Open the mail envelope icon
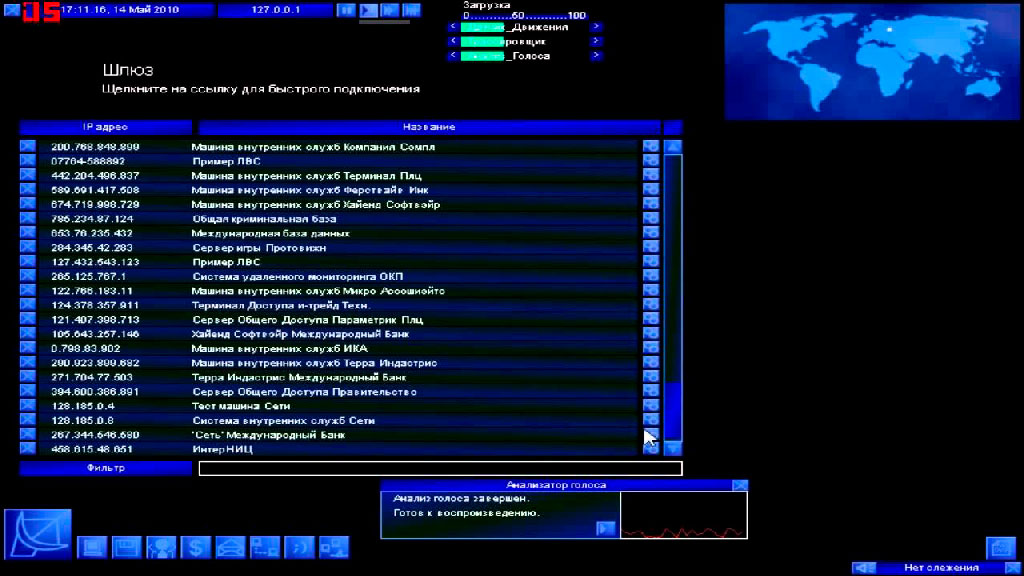This screenshot has width=1024, height=576. pos(230,547)
